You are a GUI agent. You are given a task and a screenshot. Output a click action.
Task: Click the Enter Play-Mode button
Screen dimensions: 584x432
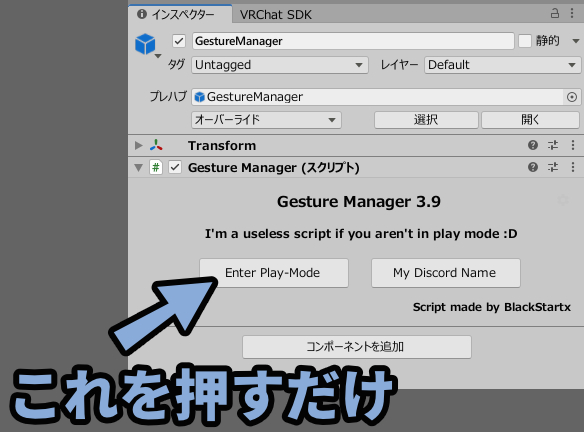[x=274, y=273]
